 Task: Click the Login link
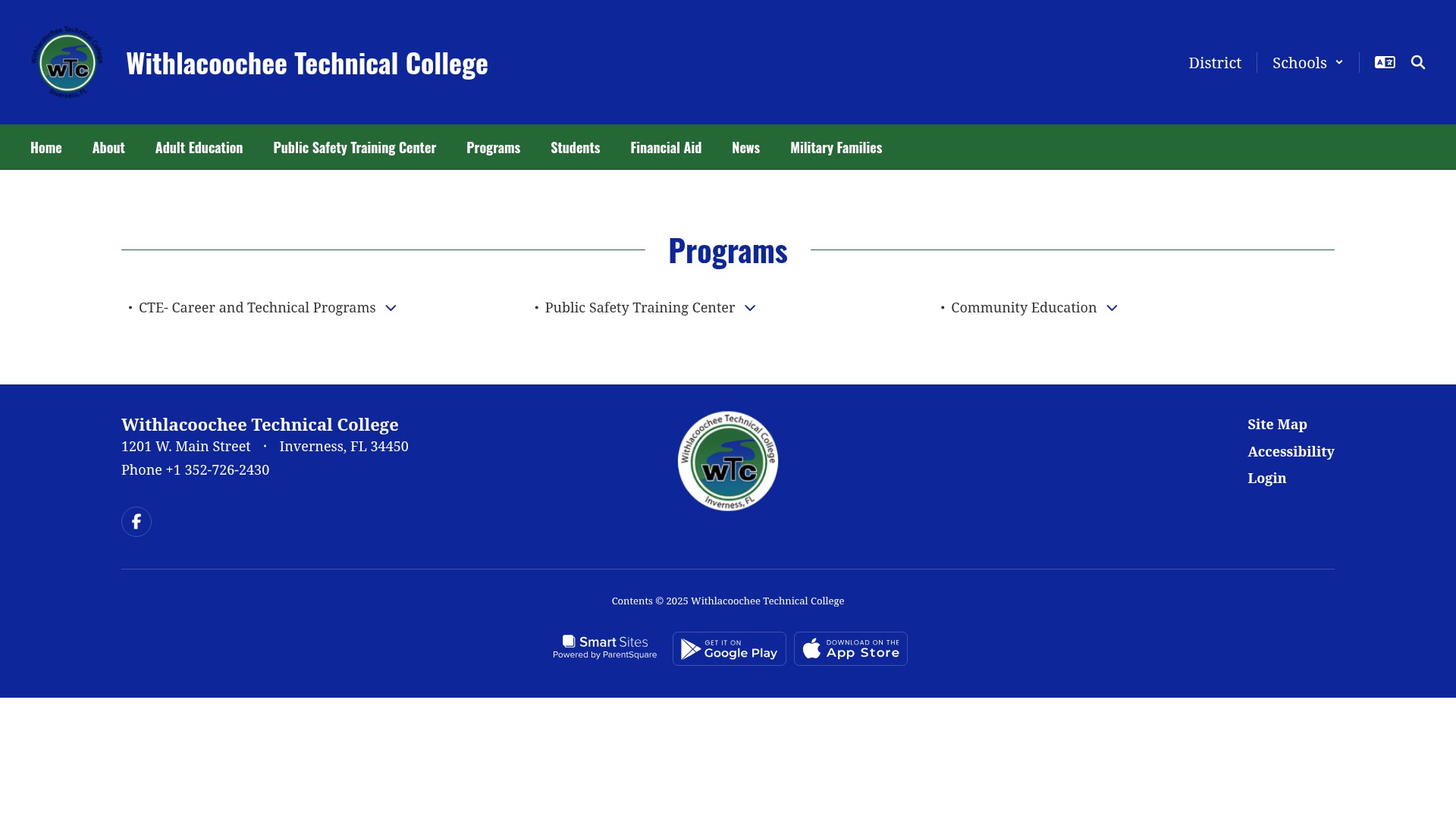click(x=1266, y=479)
